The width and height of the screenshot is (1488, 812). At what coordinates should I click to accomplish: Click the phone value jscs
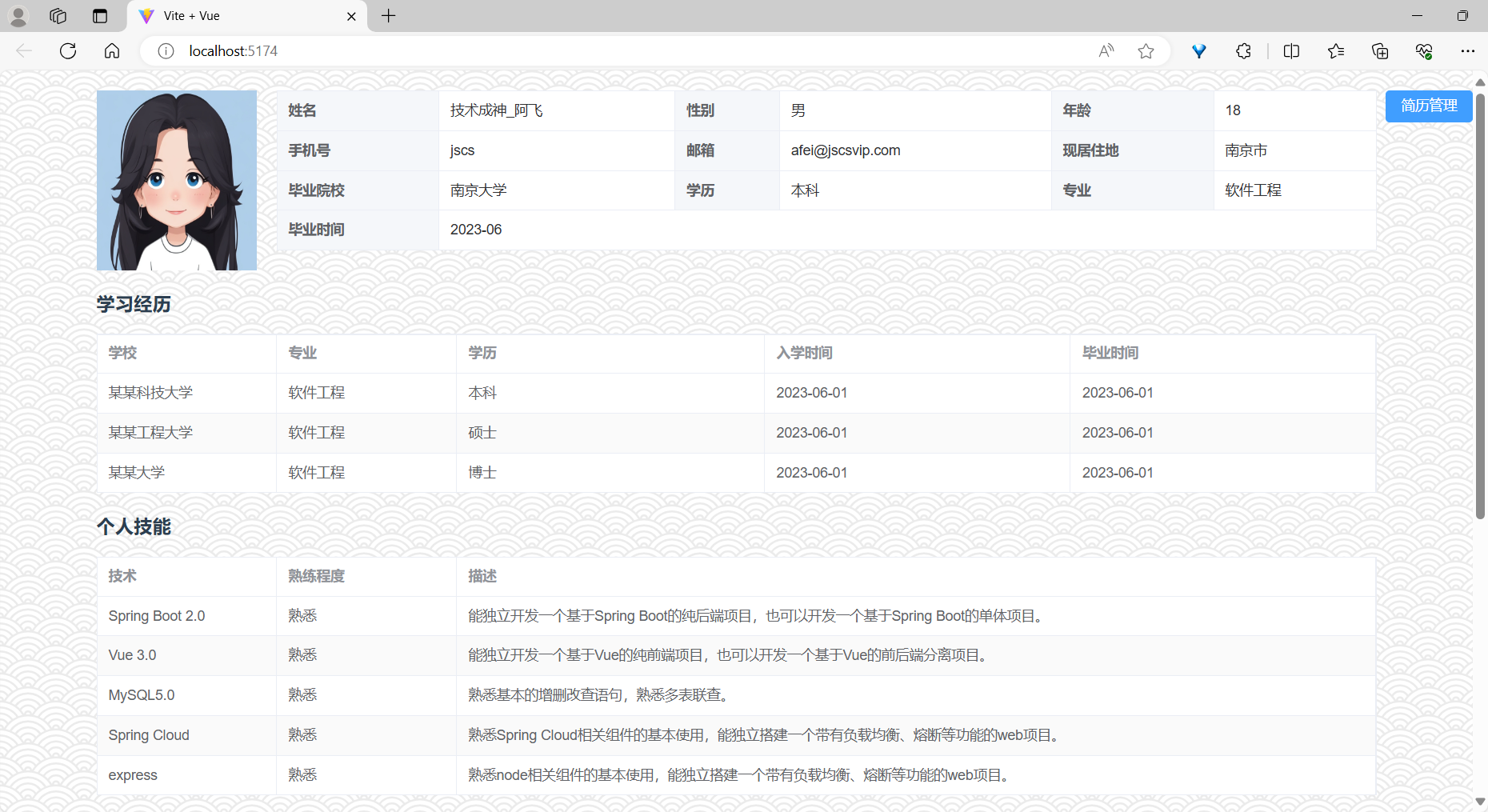coord(462,150)
